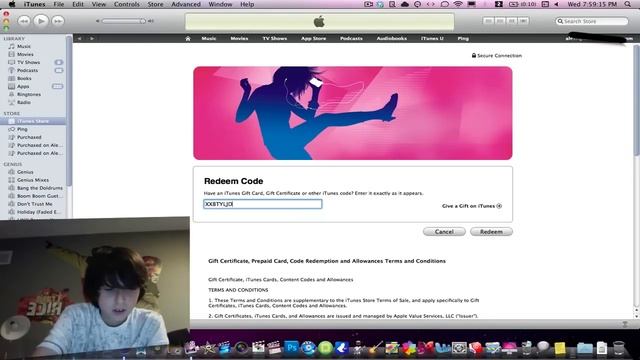
Task: Open the iTunes U store tab
Action: coord(432,38)
